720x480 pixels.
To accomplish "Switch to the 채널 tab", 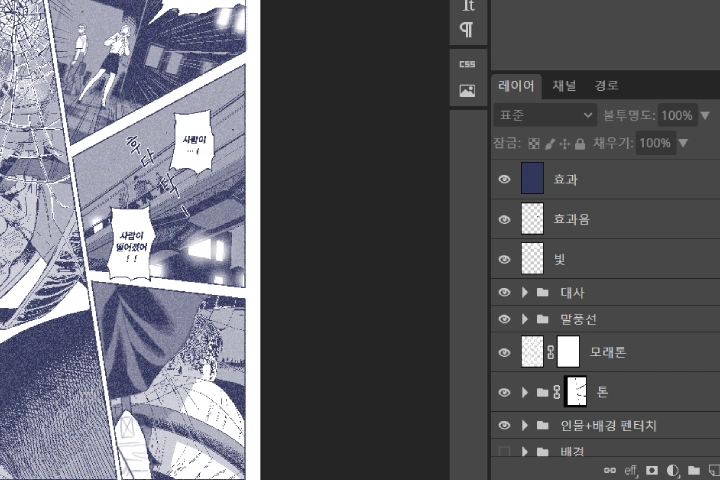I will pyautogui.click(x=564, y=85).
